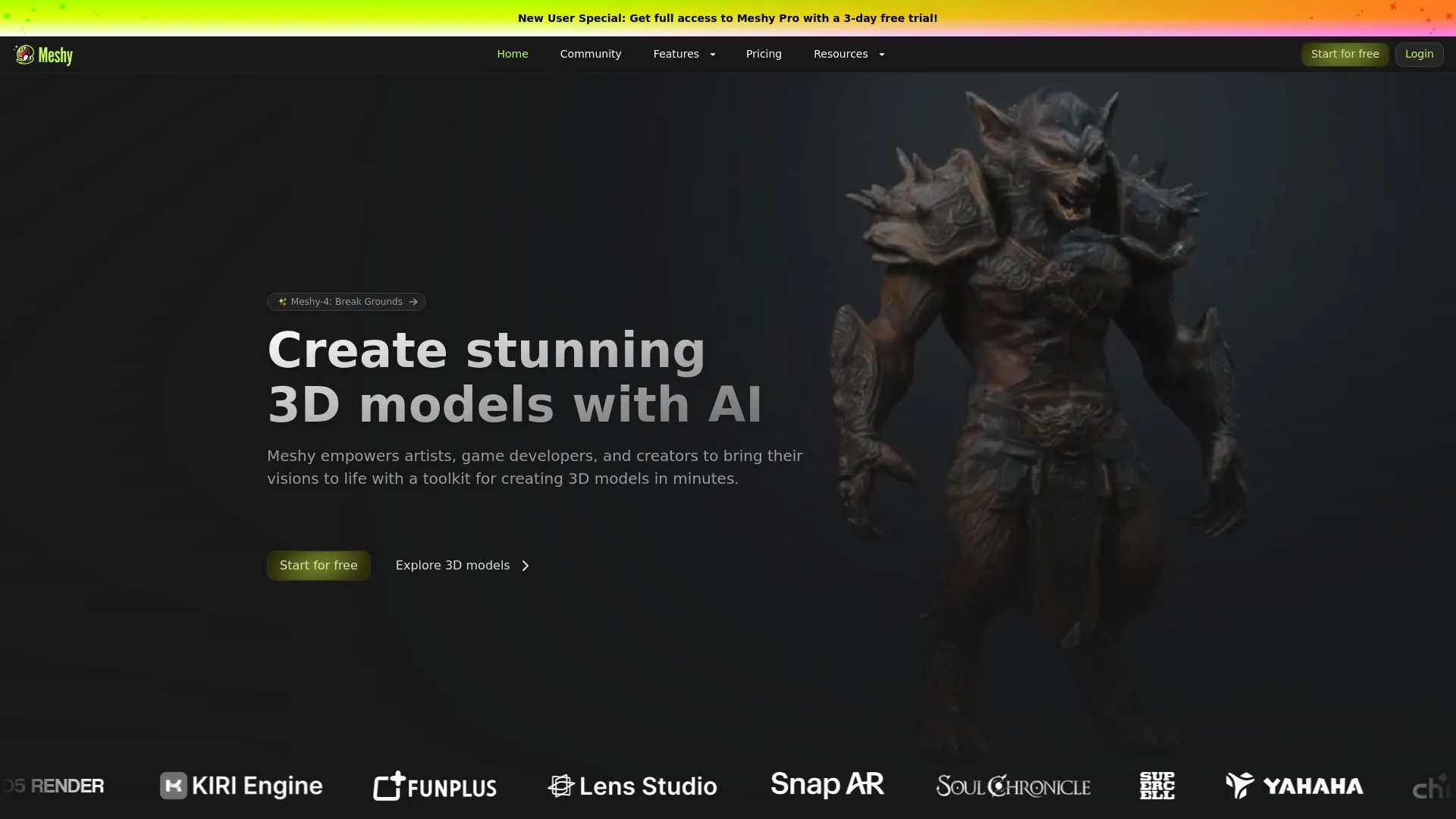Click hero Start for free button
The image size is (1456, 819).
point(318,566)
